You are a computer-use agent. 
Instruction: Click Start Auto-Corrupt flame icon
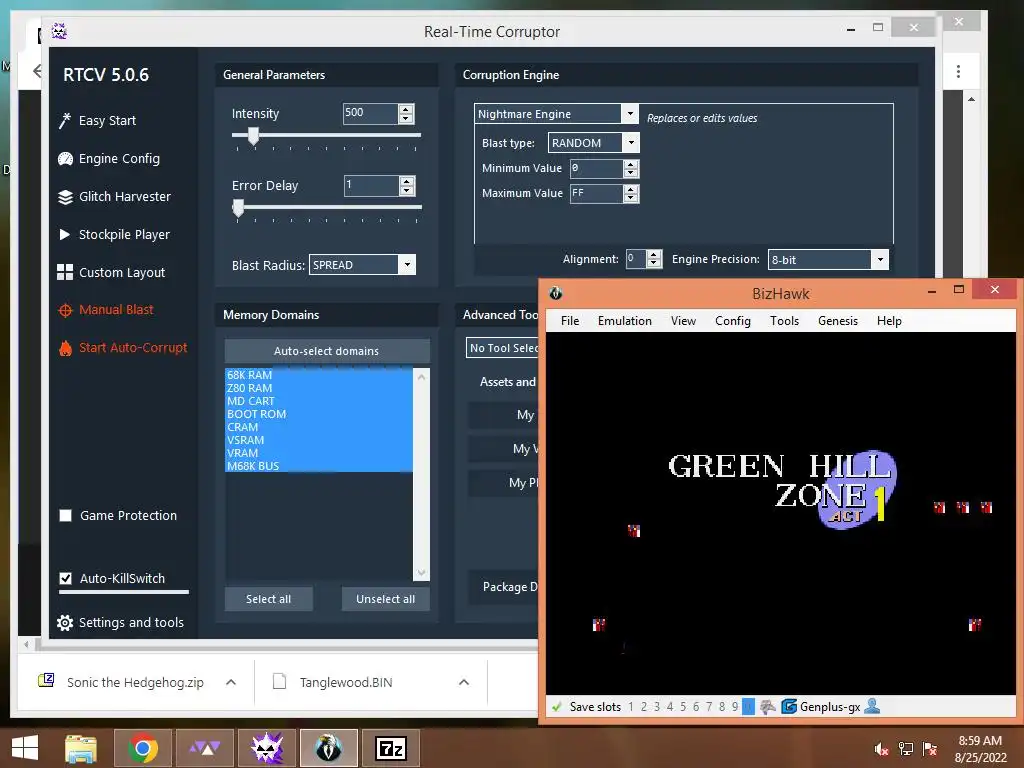(65, 348)
